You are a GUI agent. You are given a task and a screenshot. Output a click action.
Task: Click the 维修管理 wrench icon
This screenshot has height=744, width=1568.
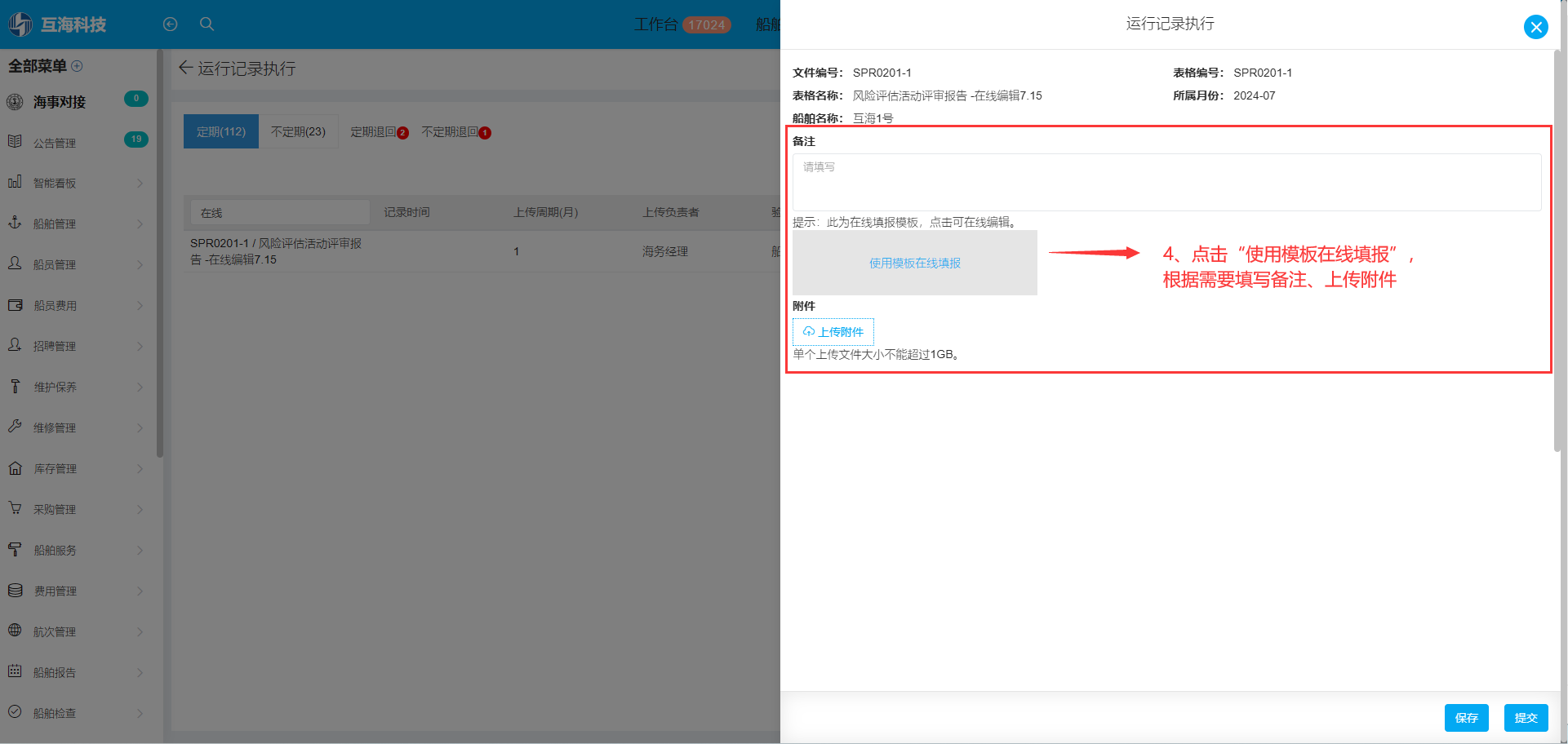(x=15, y=427)
